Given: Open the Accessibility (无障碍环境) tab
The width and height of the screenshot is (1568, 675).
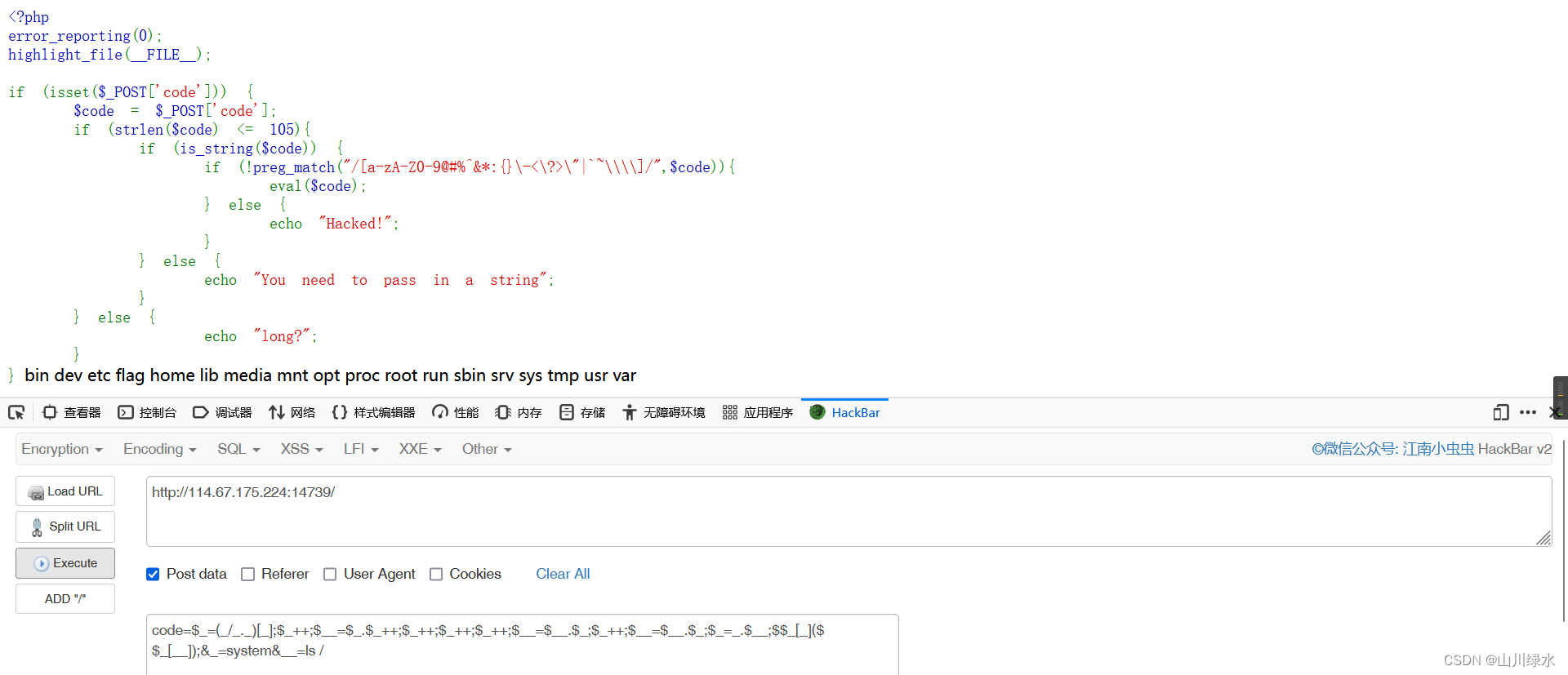Looking at the screenshot, I should click(x=663, y=412).
